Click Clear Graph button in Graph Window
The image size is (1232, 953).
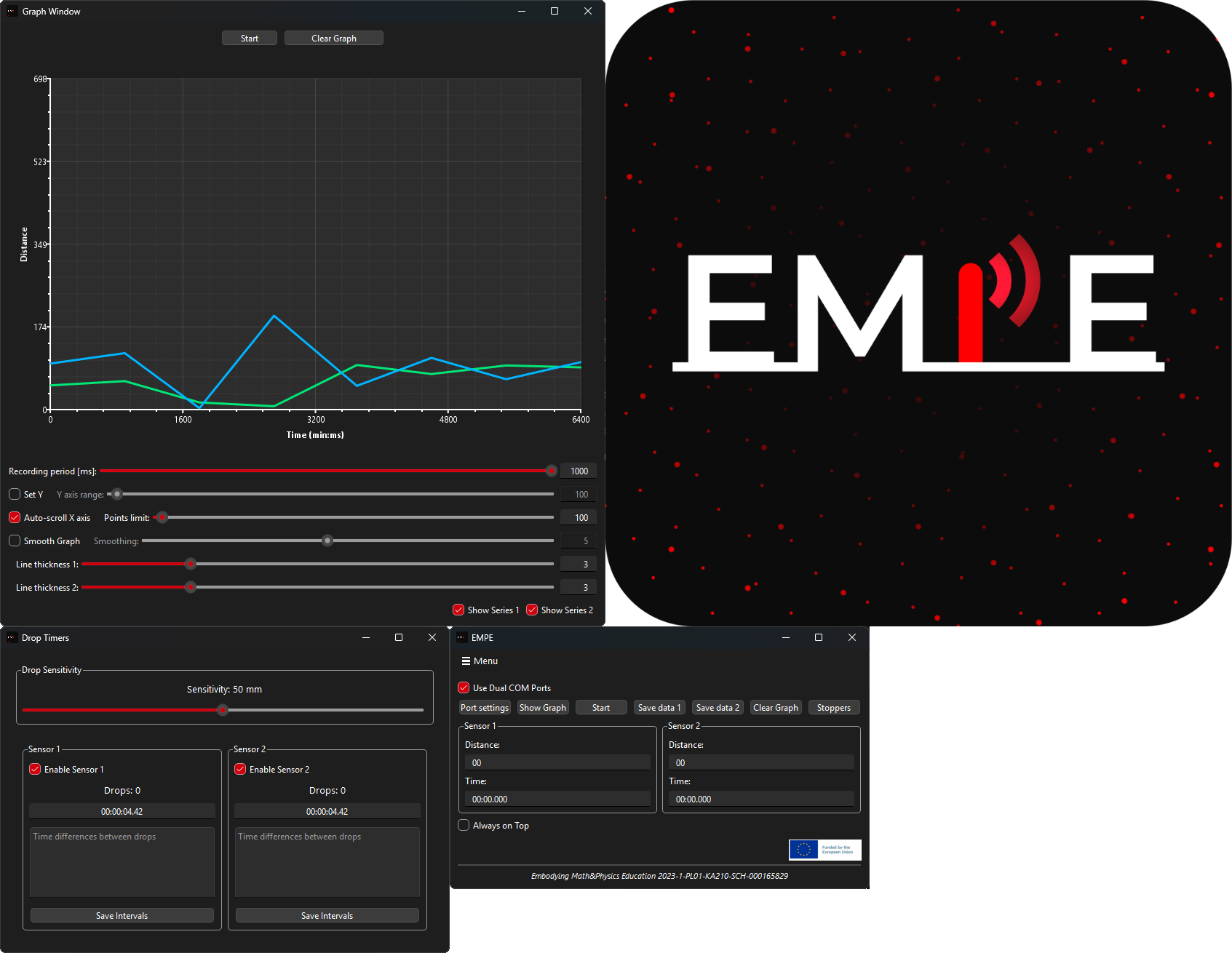pyautogui.click(x=334, y=39)
